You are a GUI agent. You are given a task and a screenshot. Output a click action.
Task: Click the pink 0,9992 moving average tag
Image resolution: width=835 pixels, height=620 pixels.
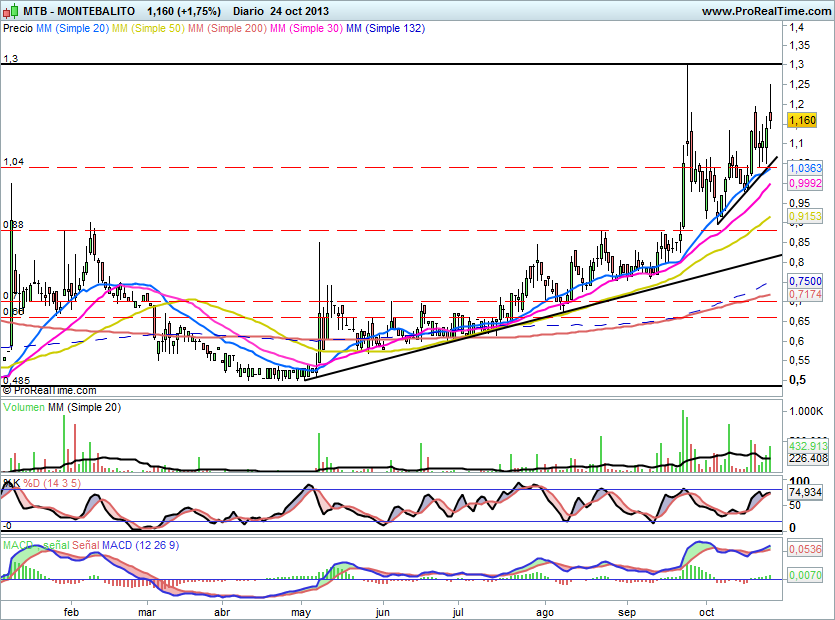pyautogui.click(x=805, y=184)
